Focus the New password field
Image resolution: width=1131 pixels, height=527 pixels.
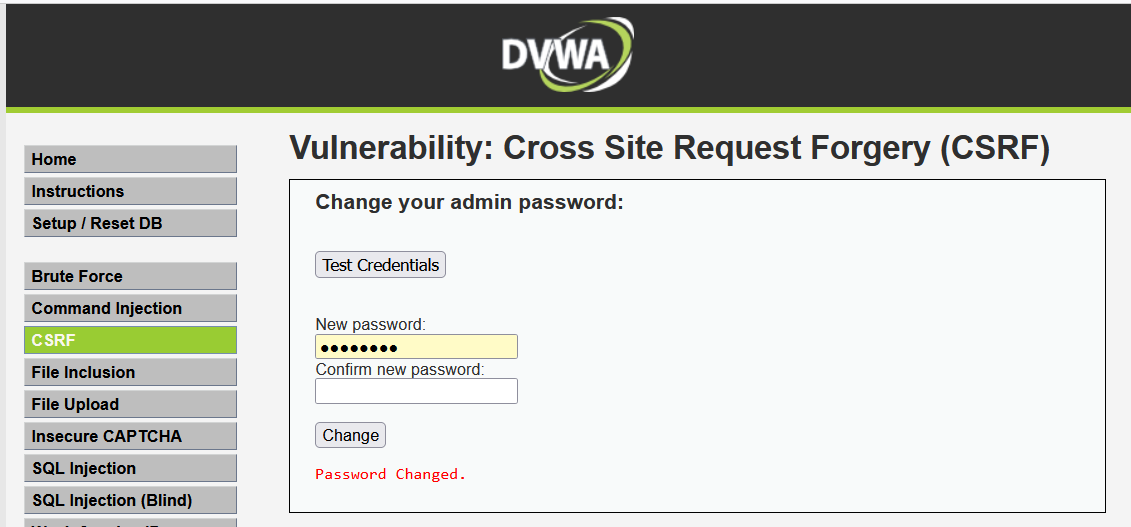(x=416, y=347)
